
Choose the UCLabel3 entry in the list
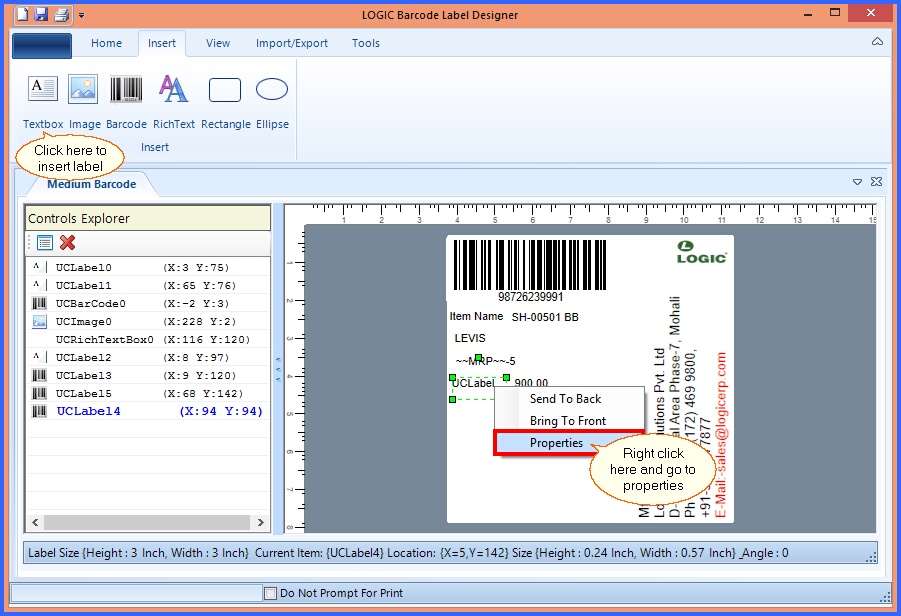tap(148, 375)
